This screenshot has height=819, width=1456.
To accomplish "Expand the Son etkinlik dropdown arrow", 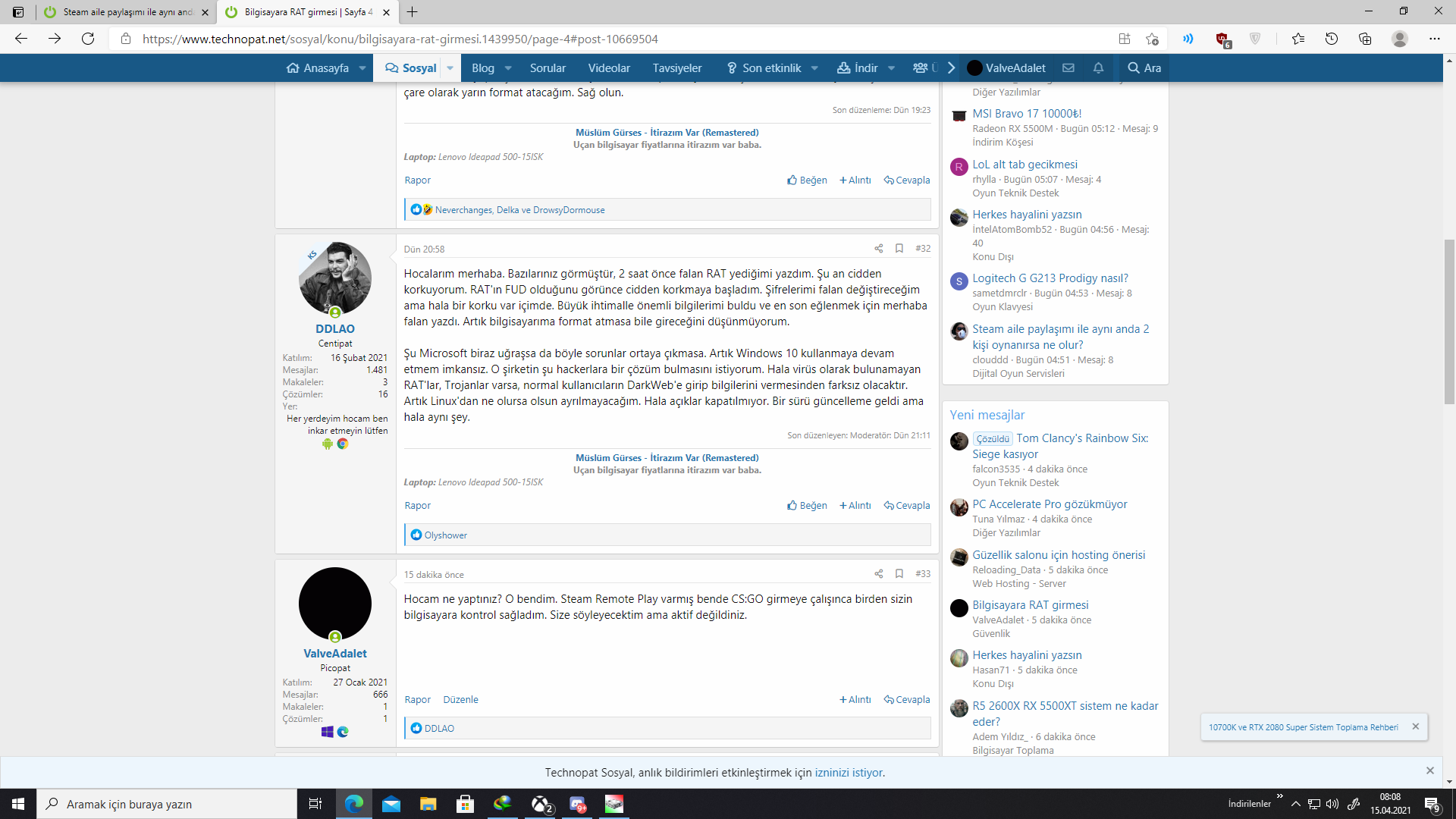I will coord(814,68).
